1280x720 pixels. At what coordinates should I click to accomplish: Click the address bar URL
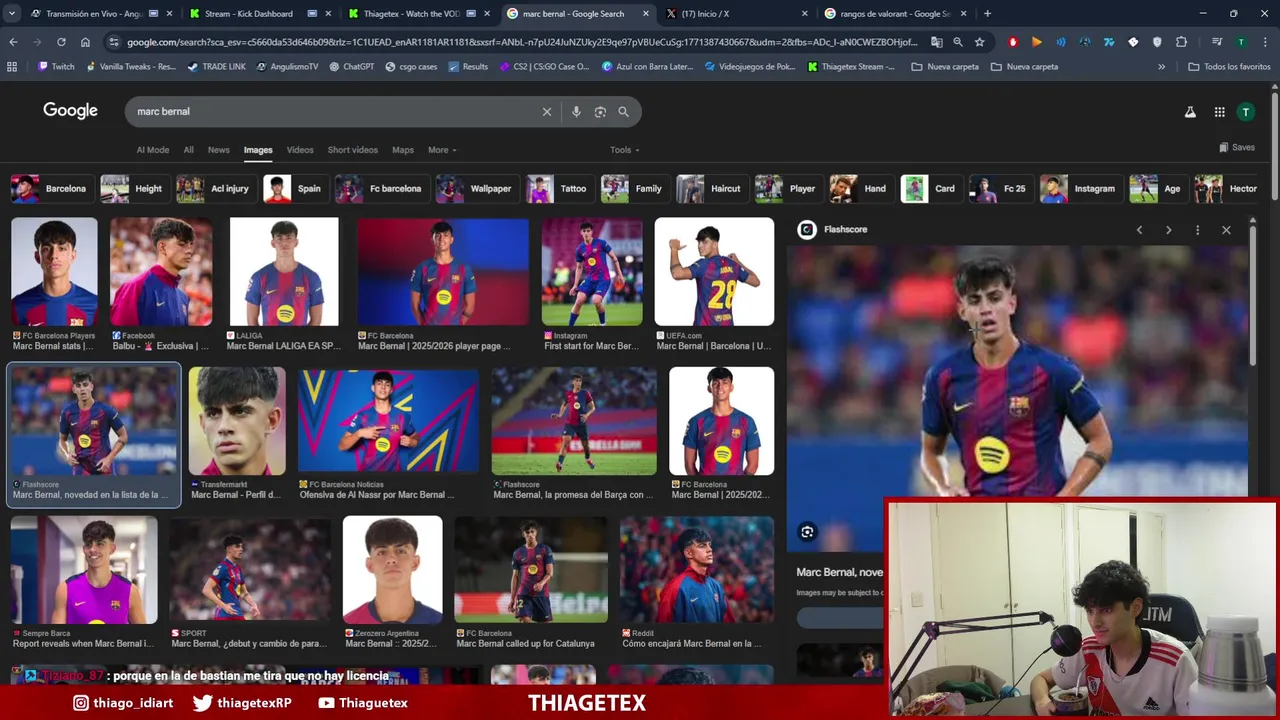pyautogui.click(x=520, y=42)
